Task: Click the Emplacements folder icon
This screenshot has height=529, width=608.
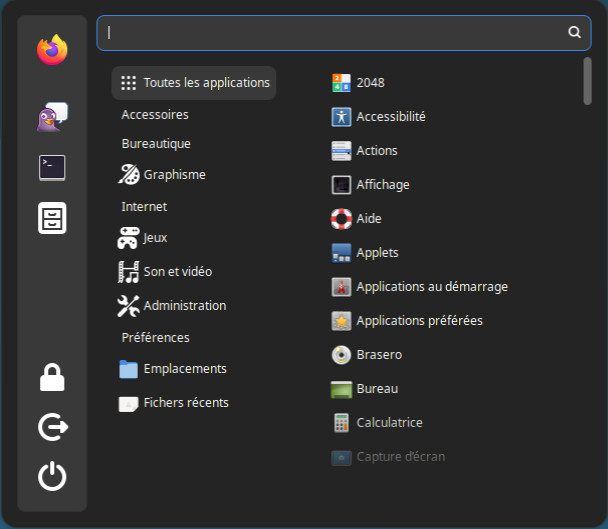Action: pos(128,369)
